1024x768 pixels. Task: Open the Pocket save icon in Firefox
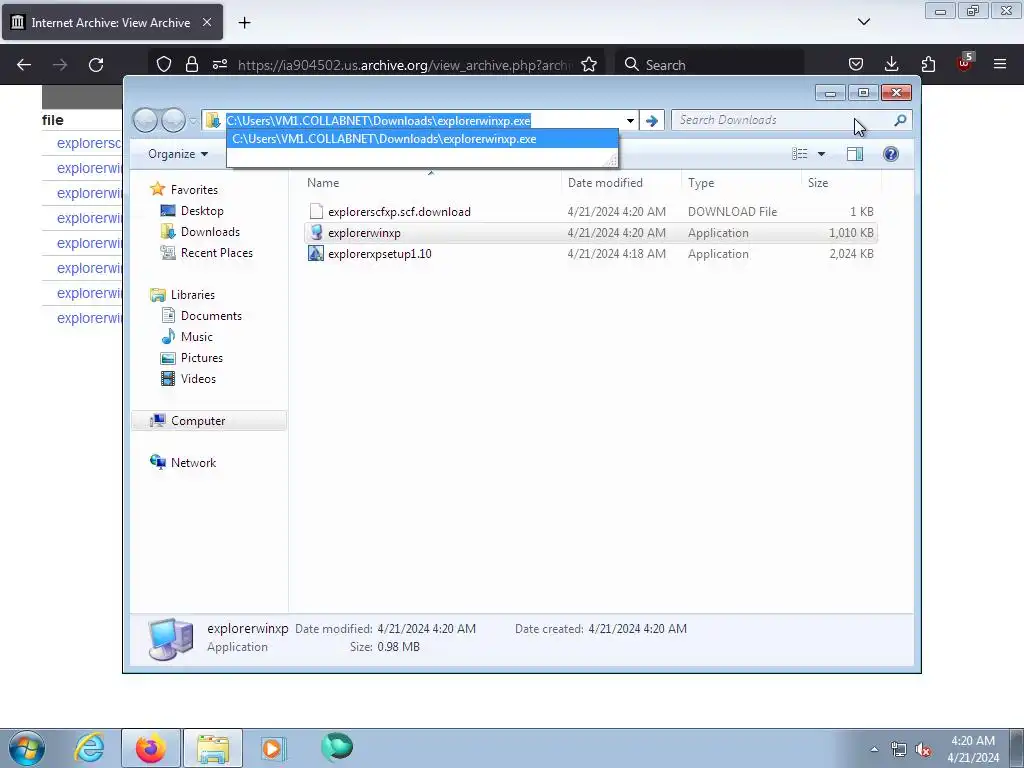(856, 64)
